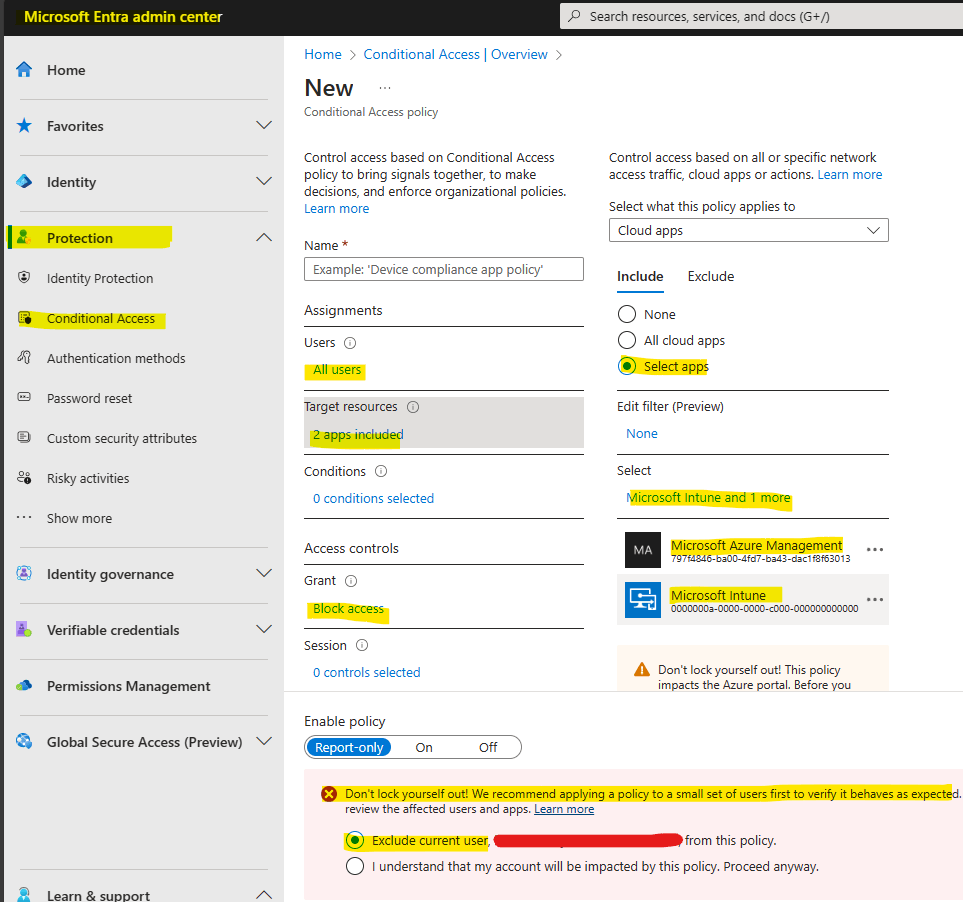Click the Risky activities icon
This screenshot has width=963, height=902.
click(x=24, y=478)
